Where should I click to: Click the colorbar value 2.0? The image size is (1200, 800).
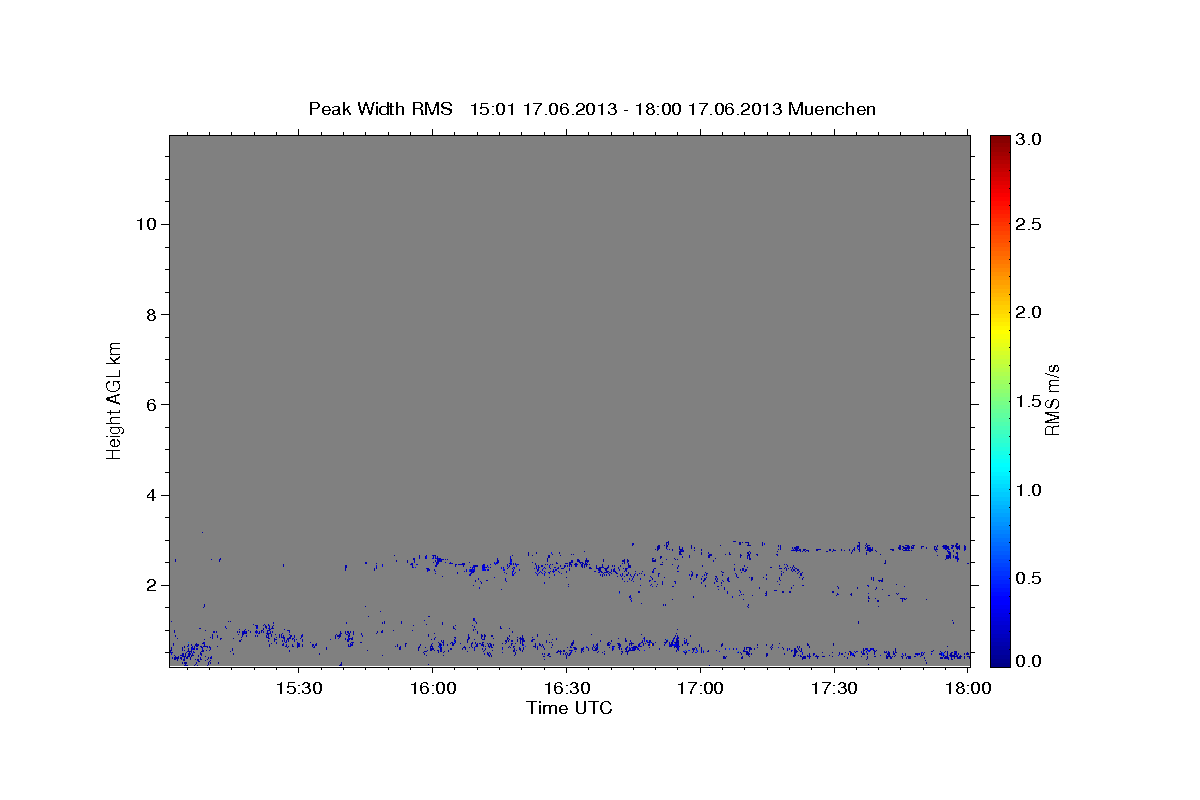[1030, 313]
